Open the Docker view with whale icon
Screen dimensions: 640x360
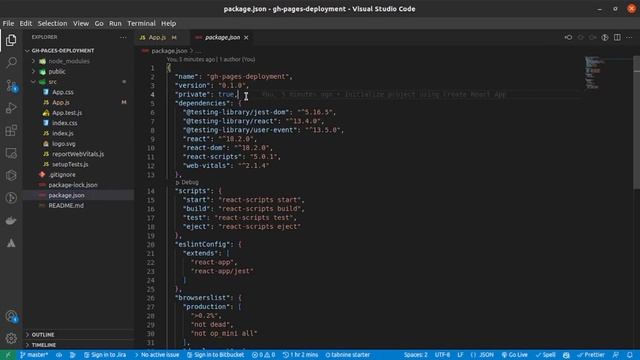tap(11, 220)
